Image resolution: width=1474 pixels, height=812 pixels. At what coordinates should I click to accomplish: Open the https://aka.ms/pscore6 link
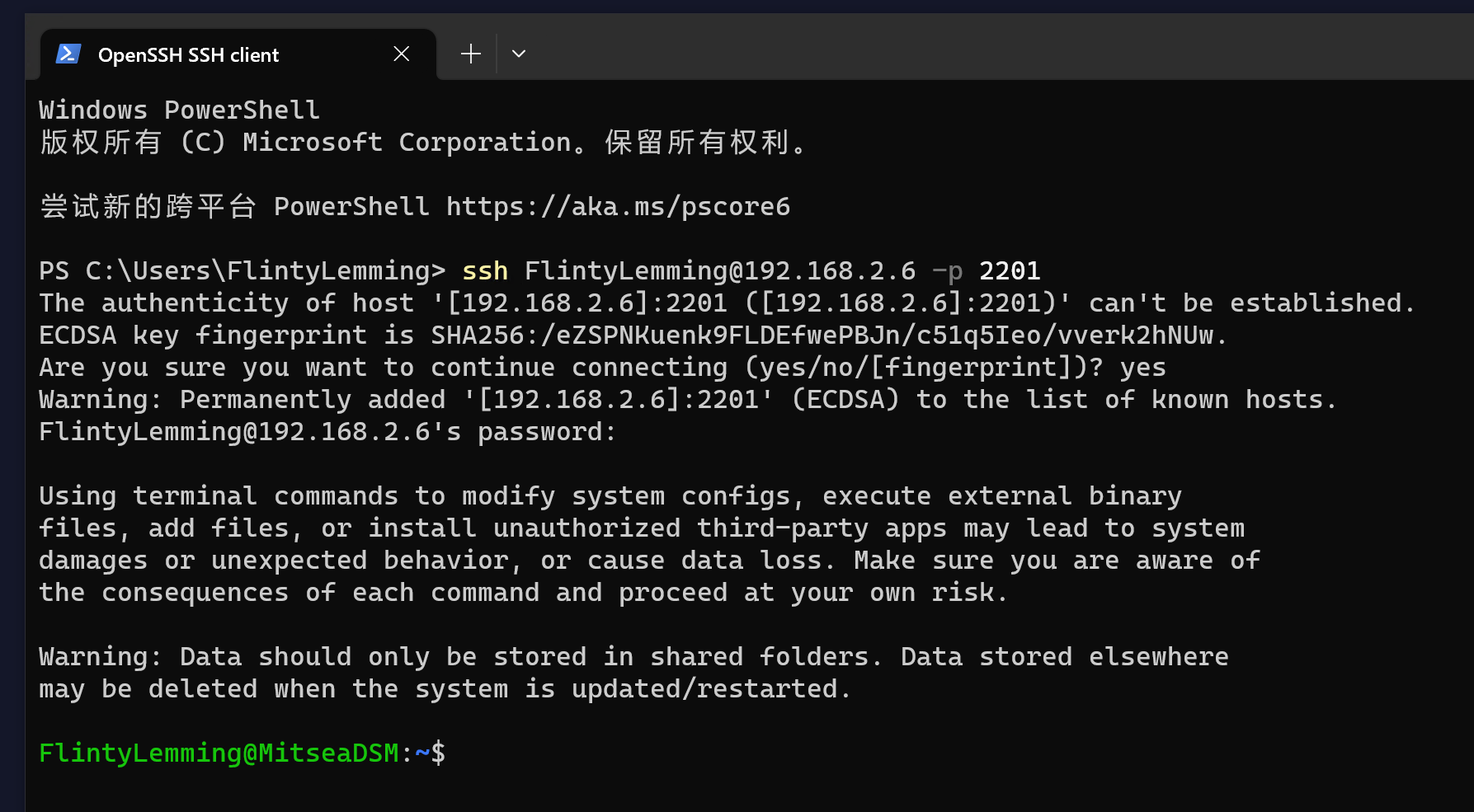pyautogui.click(x=618, y=206)
